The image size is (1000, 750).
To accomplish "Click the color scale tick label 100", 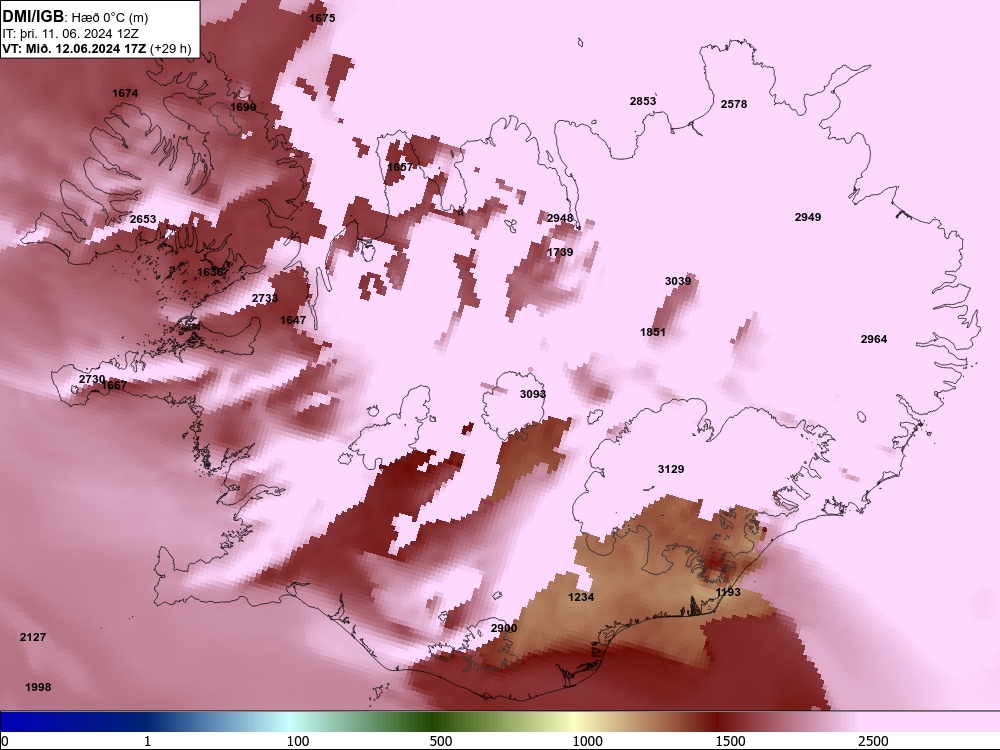I will coord(298,741).
